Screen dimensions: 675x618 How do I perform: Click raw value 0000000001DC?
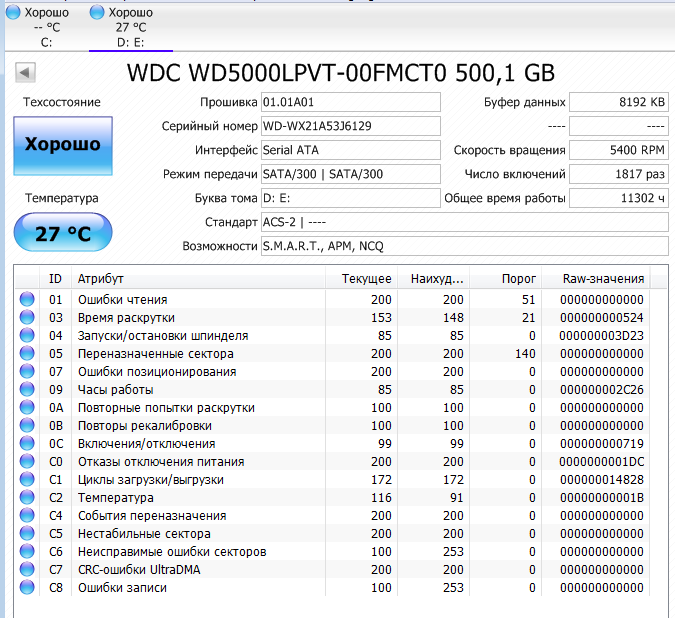(601, 462)
